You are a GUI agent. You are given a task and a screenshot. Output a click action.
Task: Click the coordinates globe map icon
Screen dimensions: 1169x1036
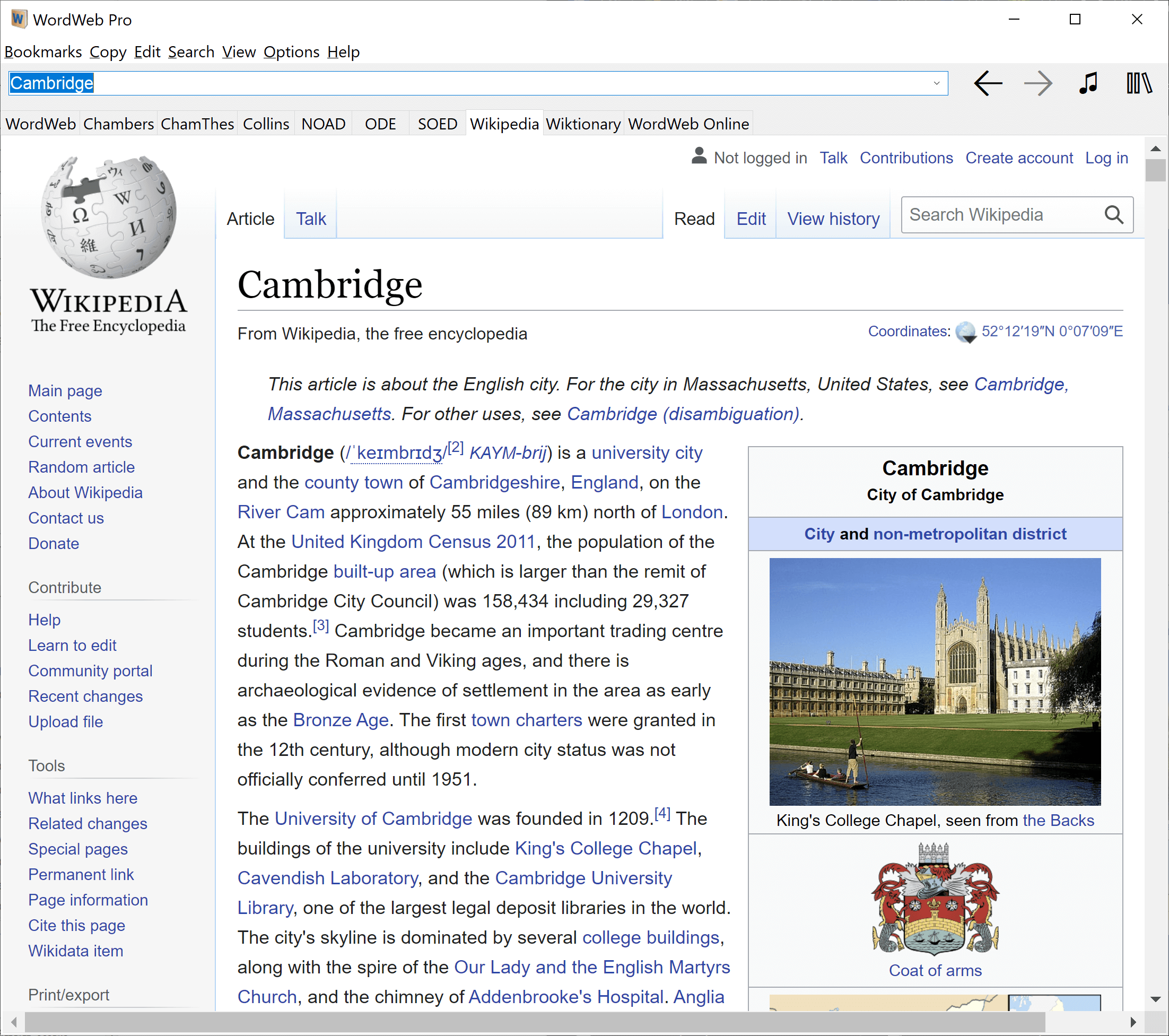(x=965, y=332)
